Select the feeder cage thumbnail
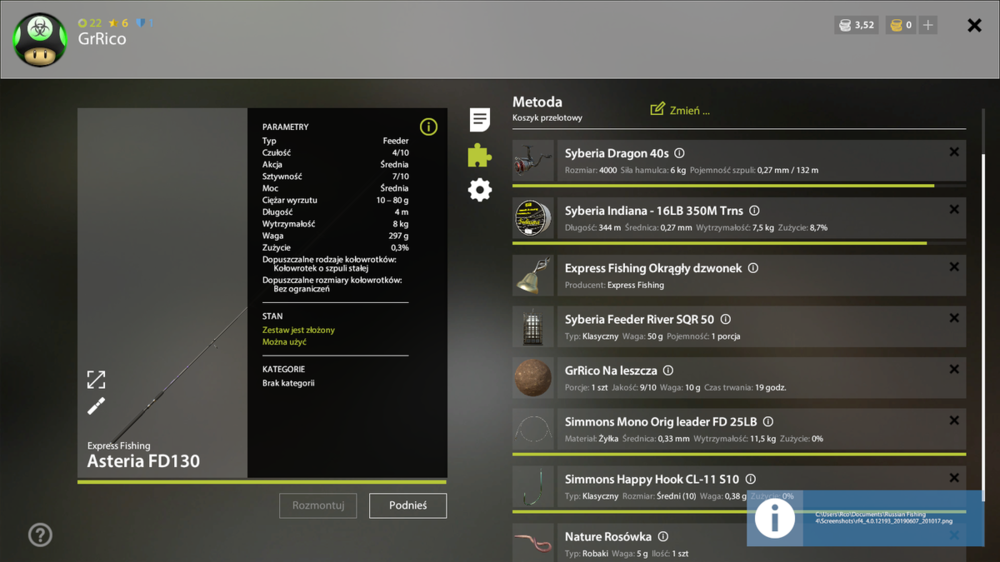Image resolution: width=1000 pixels, height=562 pixels. point(533,327)
